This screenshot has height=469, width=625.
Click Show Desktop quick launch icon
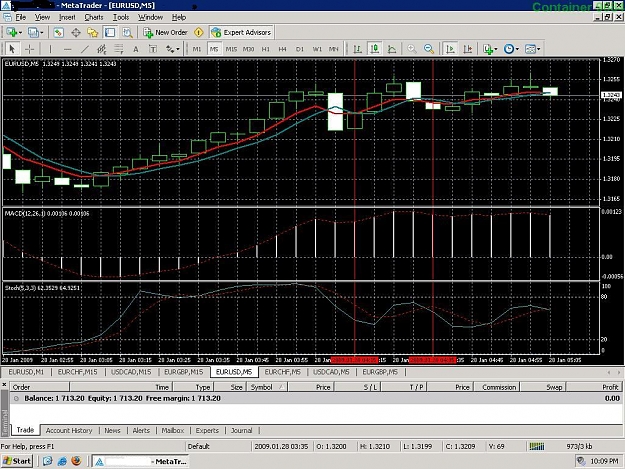pos(48,461)
